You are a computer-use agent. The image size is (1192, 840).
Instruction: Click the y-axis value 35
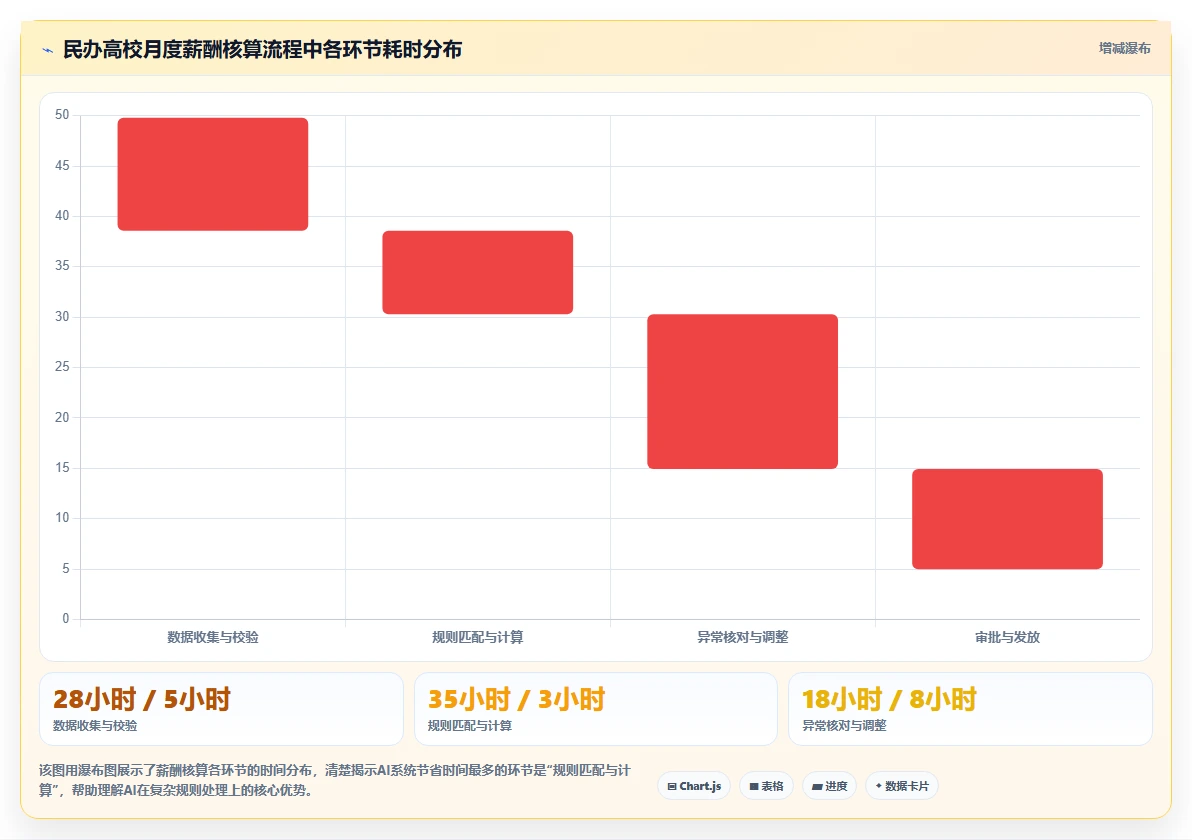(x=62, y=266)
